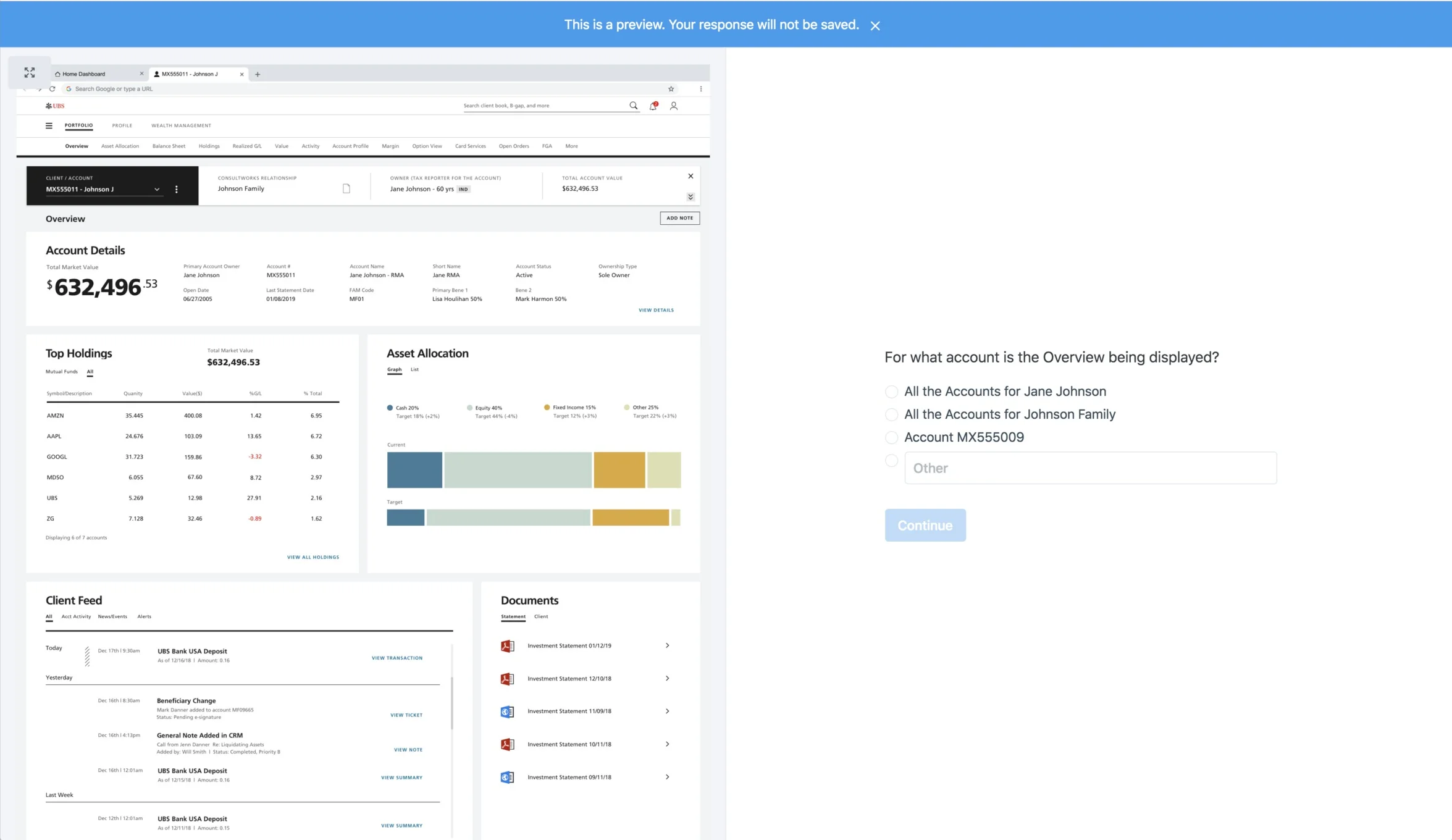The width and height of the screenshot is (1452, 840).
Task: Open the Wealth Management menu
Action: (x=181, y=125)
